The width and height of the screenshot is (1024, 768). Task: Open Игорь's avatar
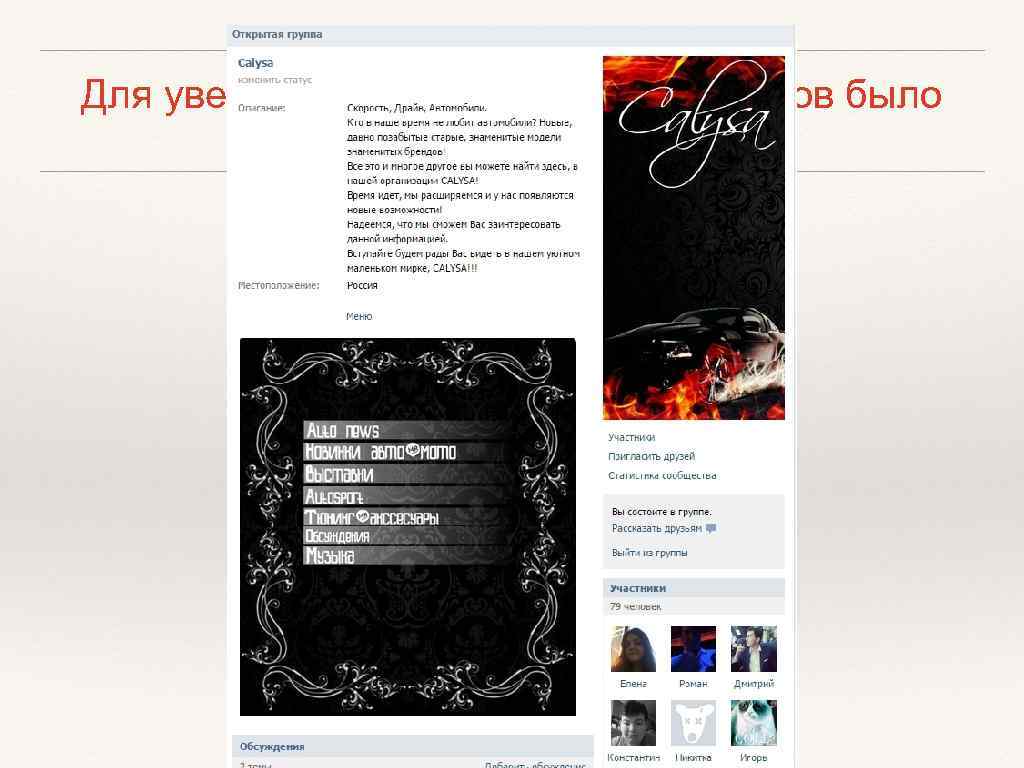coord(754,723)
